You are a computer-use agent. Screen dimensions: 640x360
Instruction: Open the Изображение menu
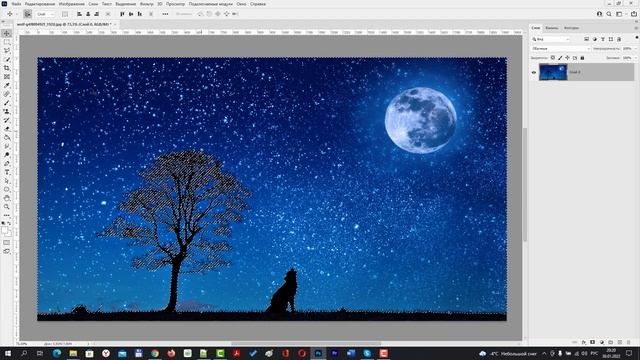[x=71, y=4]
